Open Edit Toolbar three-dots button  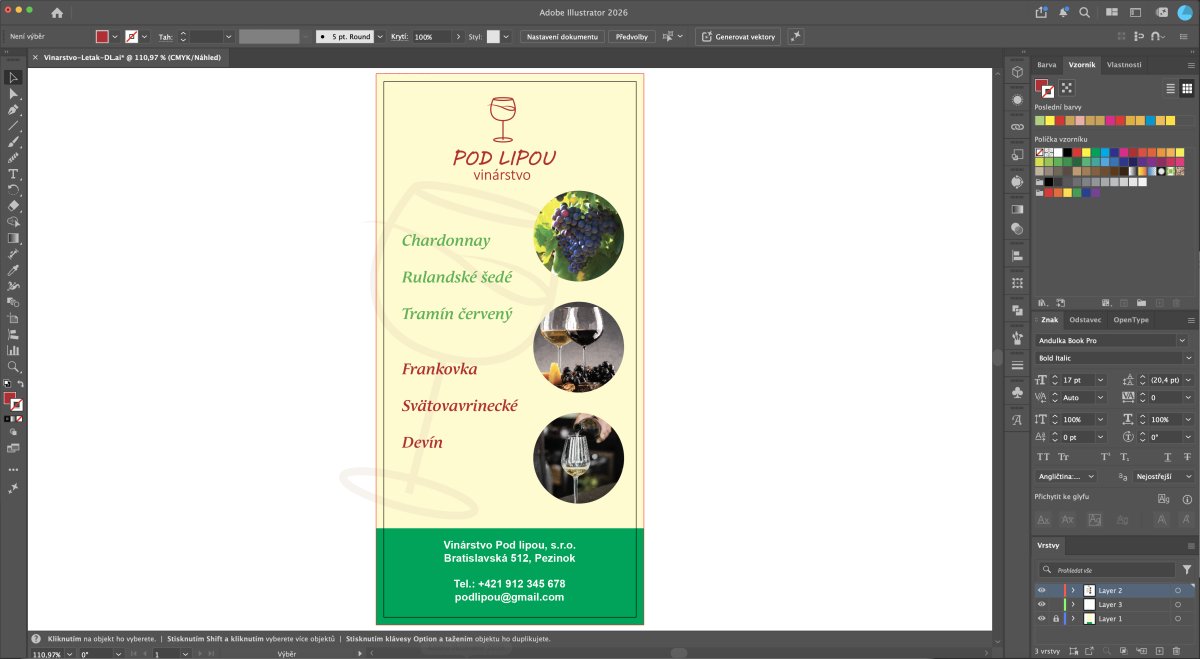pos(14,469)
